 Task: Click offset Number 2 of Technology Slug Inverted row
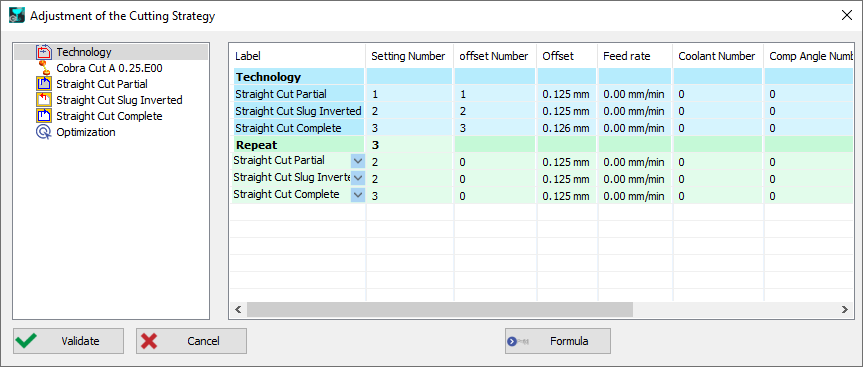pyautogui.click(x=495, y=111)
